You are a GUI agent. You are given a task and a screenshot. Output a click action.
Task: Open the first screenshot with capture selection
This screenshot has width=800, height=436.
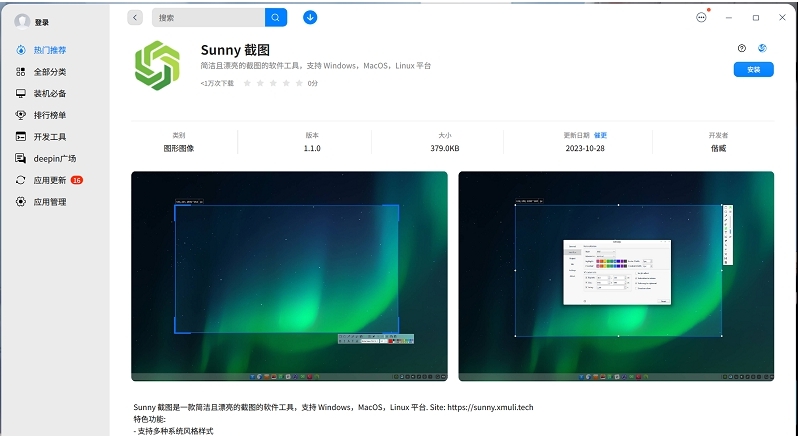coord(289,276)
